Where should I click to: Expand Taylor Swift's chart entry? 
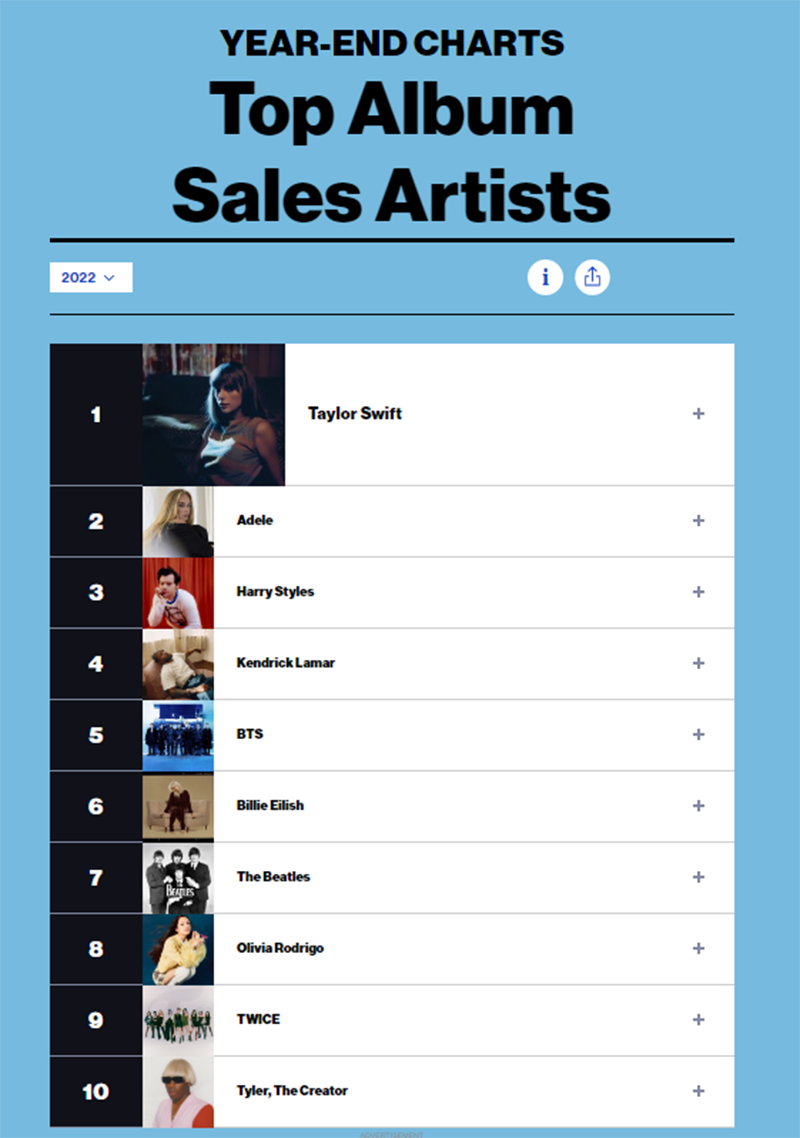point(698,414)
